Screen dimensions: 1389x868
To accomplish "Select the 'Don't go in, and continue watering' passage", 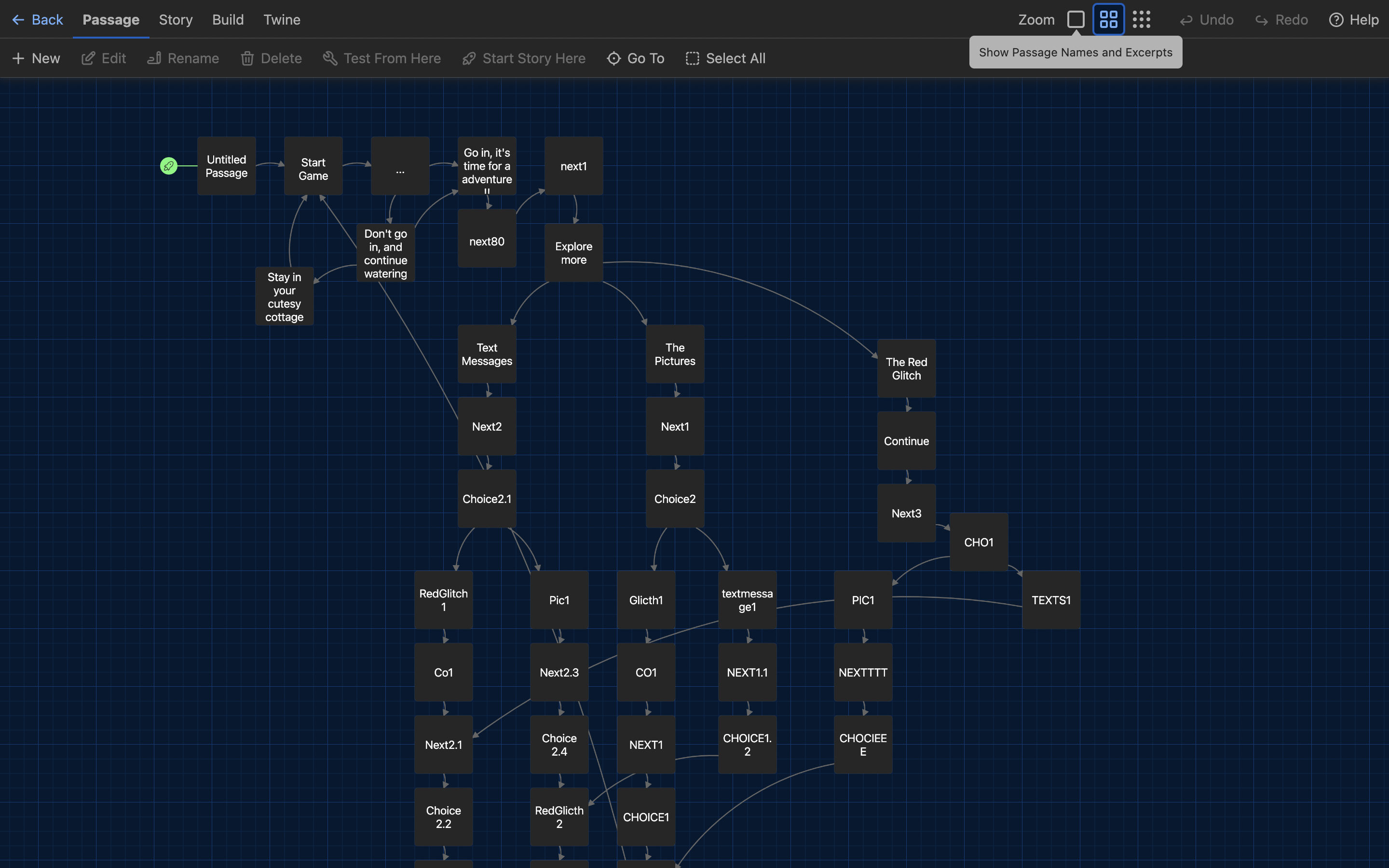I will point(385,253).
